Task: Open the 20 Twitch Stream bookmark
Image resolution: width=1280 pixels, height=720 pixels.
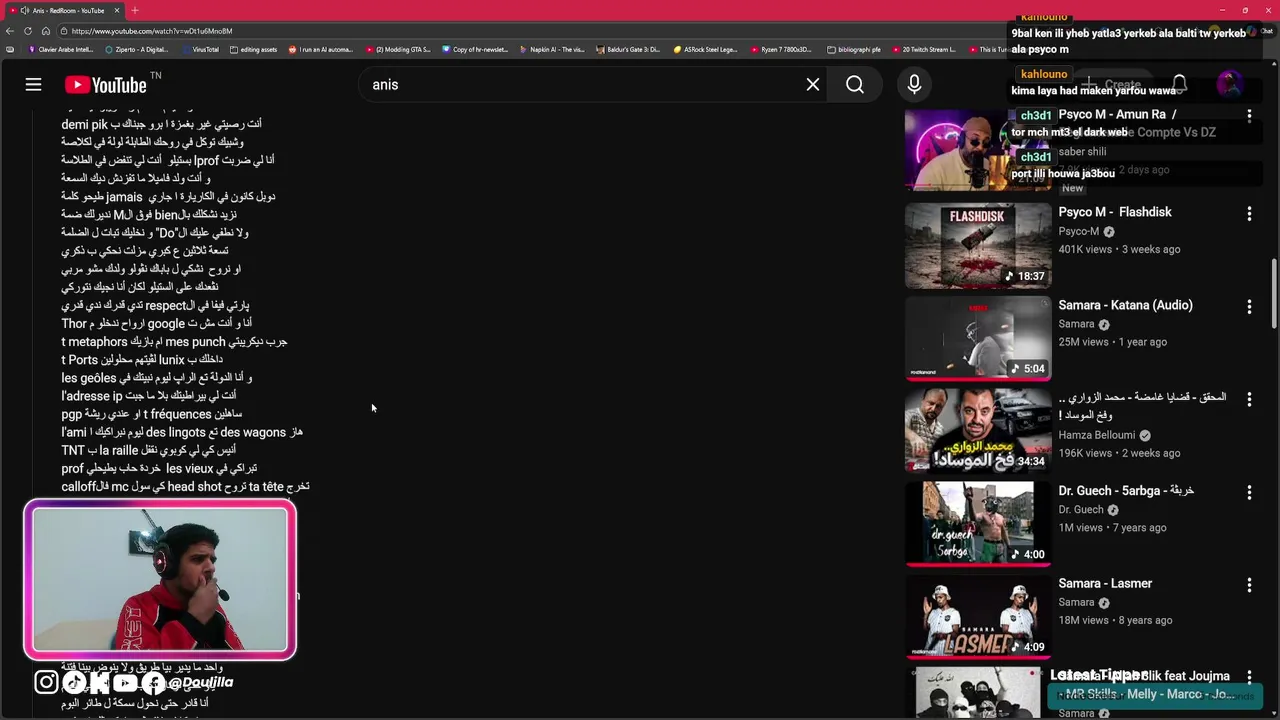Action: (924, 49)
